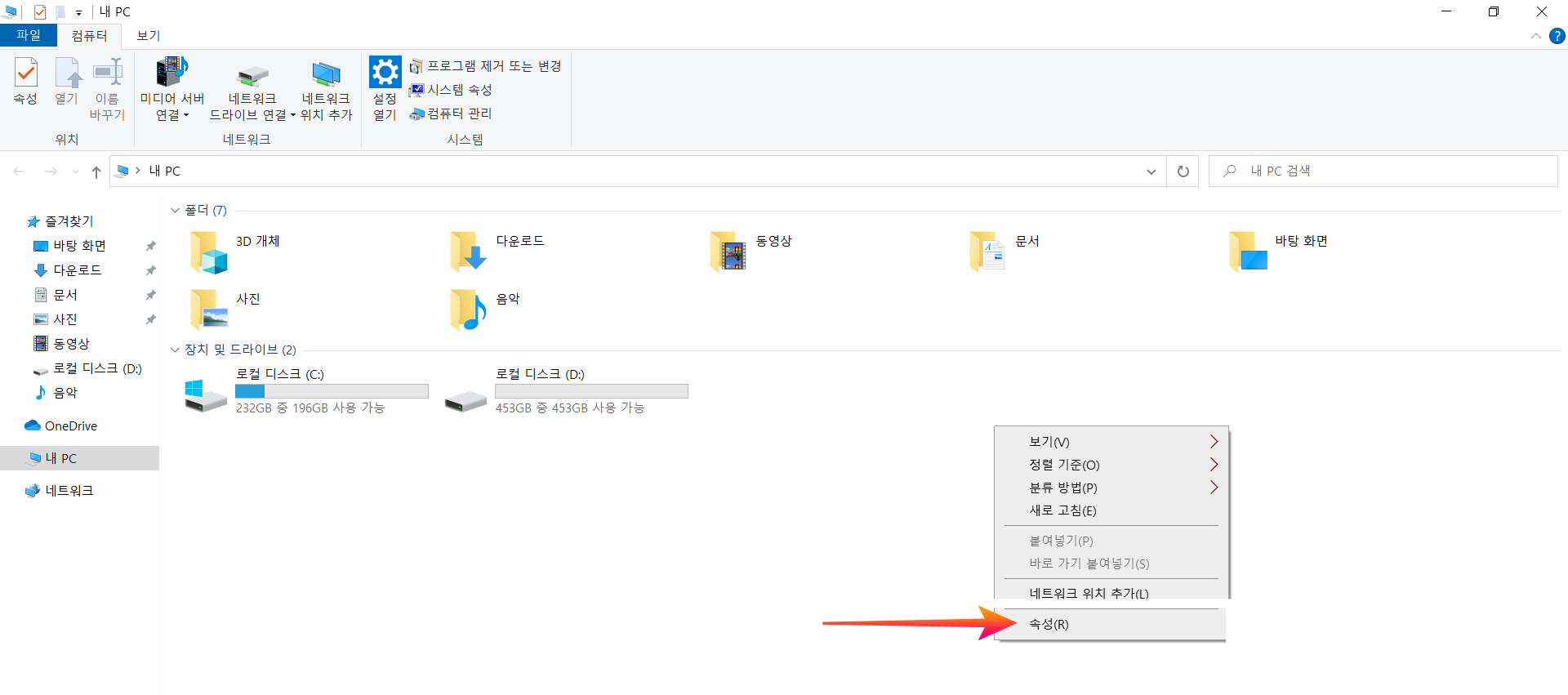This screenshot has height=695, width=1568.
Task: Open 분류 방법(P) submenu
Action: [x=1111, y=488]
